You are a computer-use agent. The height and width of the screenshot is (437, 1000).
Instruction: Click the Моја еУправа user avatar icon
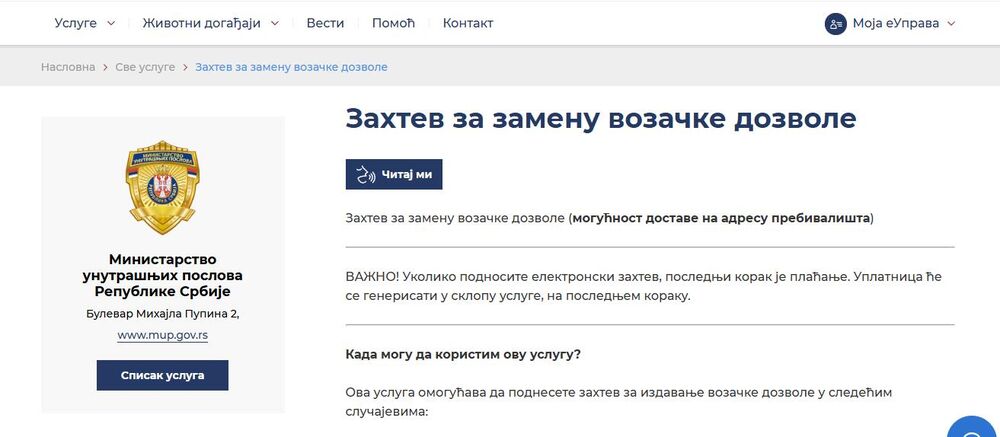click(835, 24)
